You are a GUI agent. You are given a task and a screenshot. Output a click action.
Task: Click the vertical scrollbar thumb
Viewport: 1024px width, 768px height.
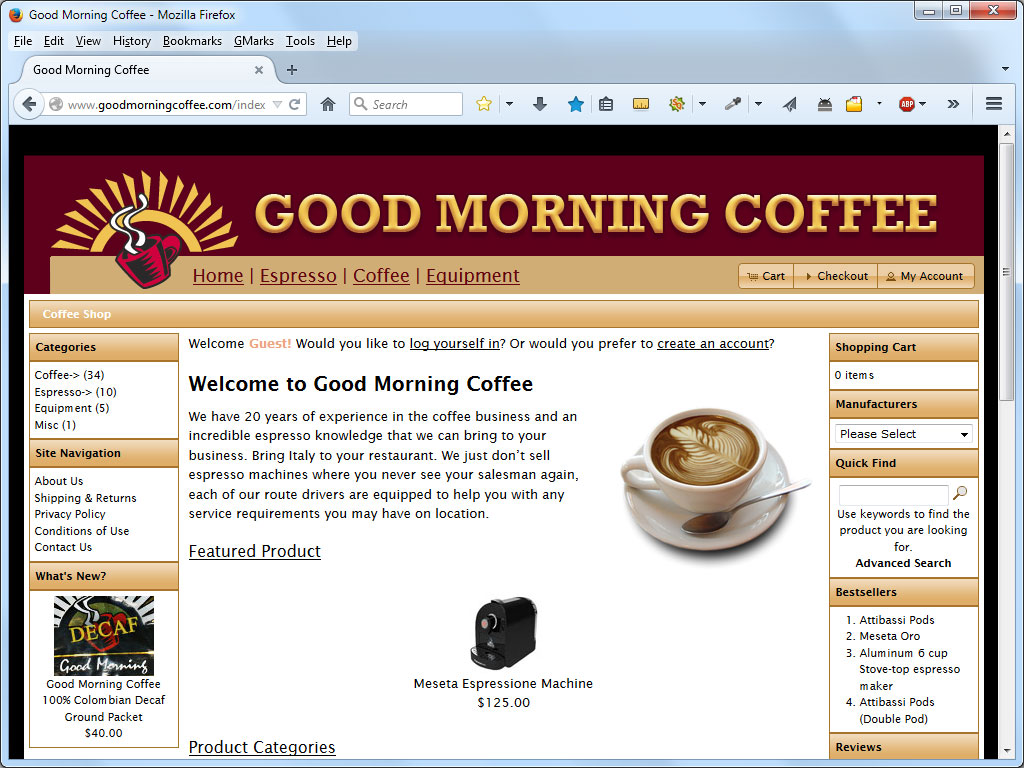1006,270
